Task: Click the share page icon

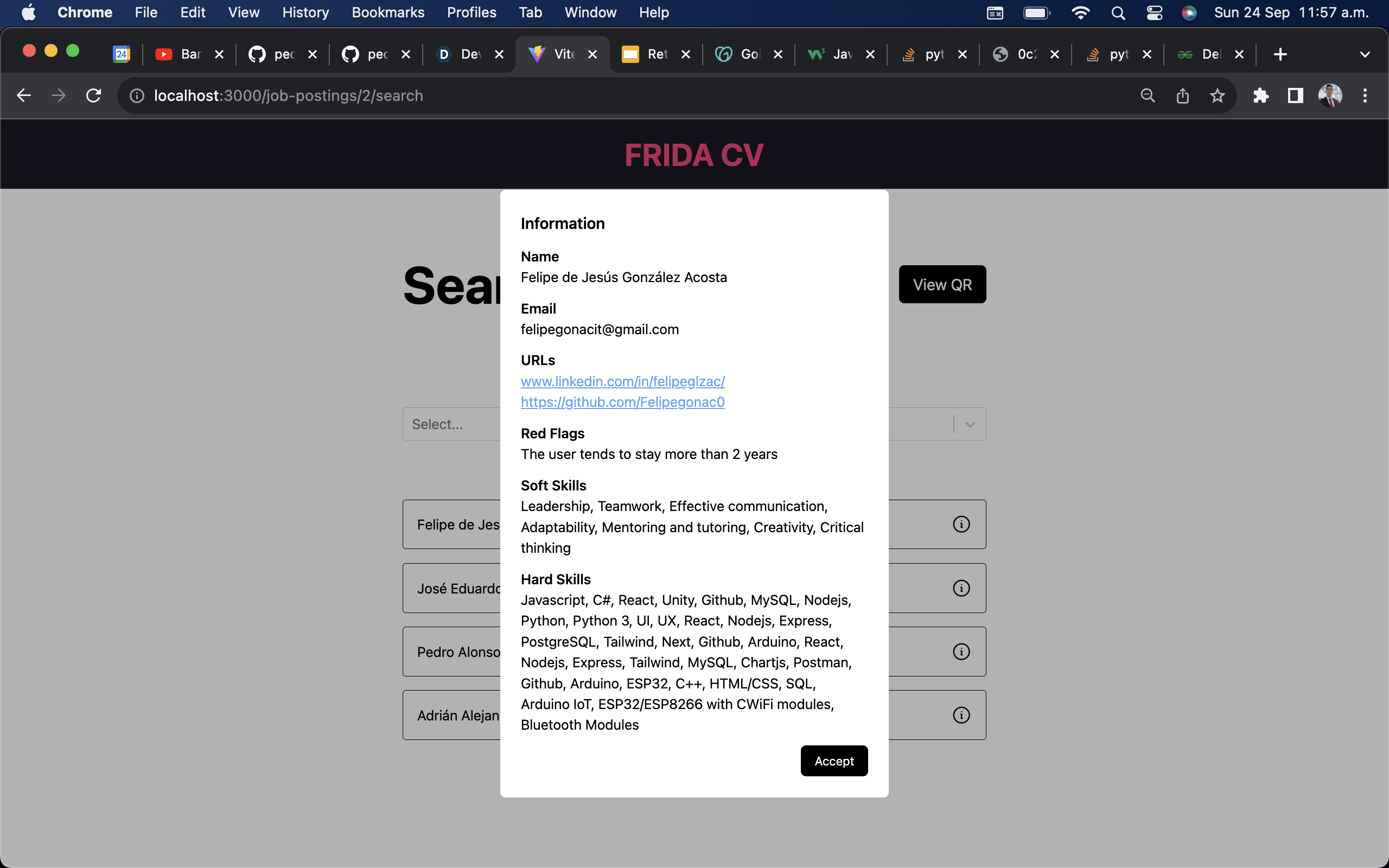Action: pyautogui.click(x=1182, y=95)
